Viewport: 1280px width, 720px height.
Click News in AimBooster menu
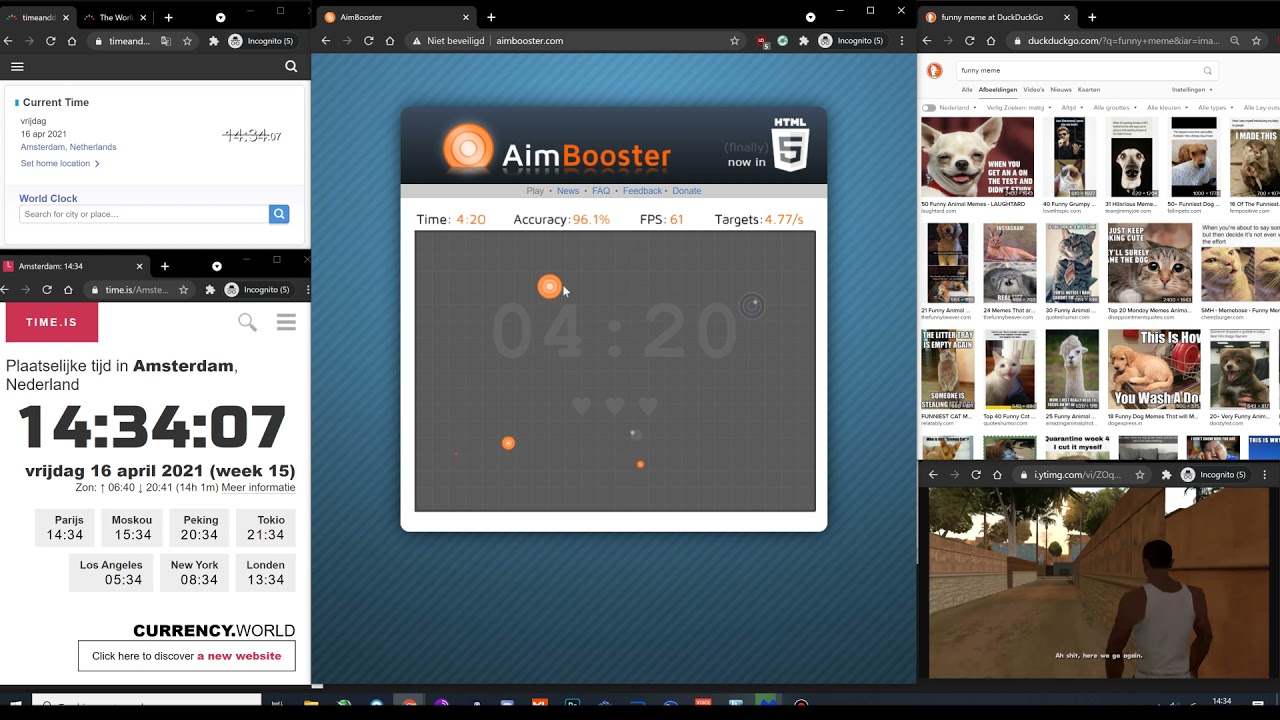568,191
